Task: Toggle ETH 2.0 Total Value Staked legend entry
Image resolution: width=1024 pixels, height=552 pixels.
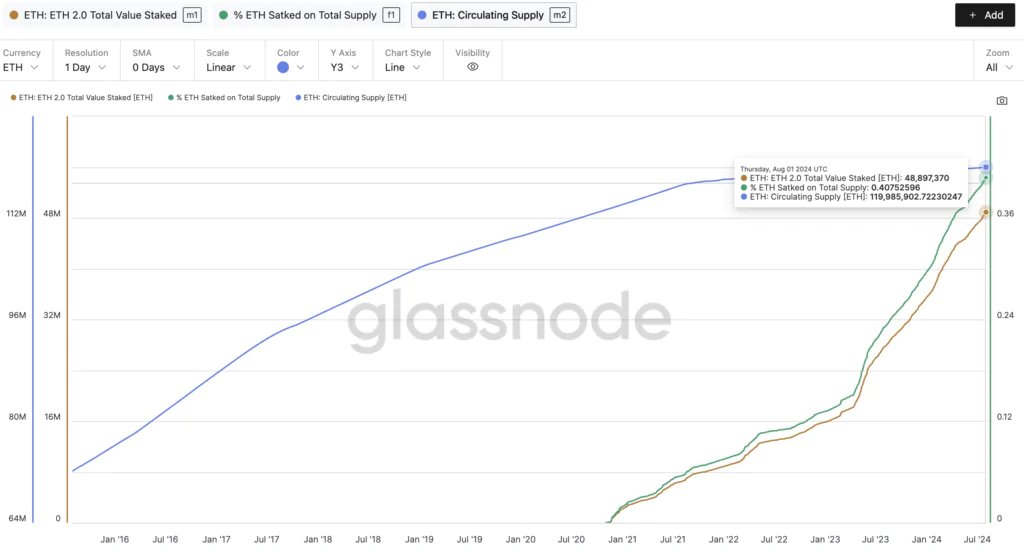Action: [82, 97]
